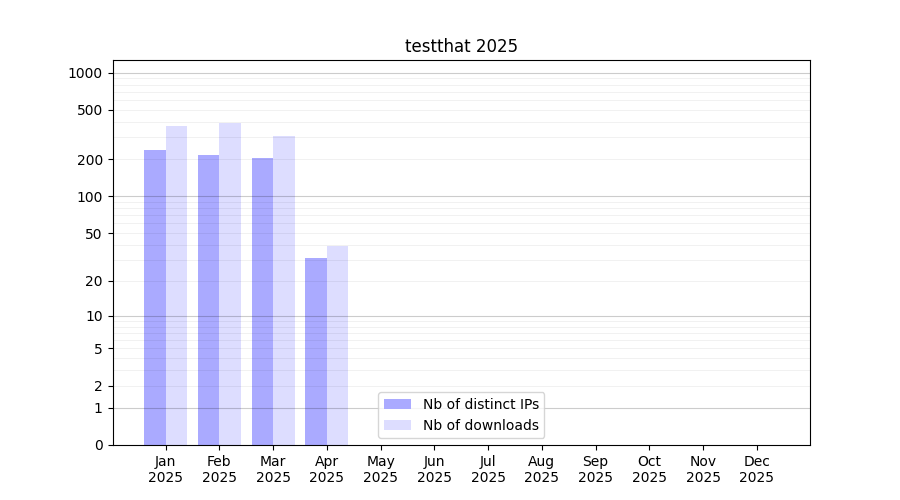Select the 'Nb of distinct IPs' legend label
900x500 pixels.
click(480, 404)
